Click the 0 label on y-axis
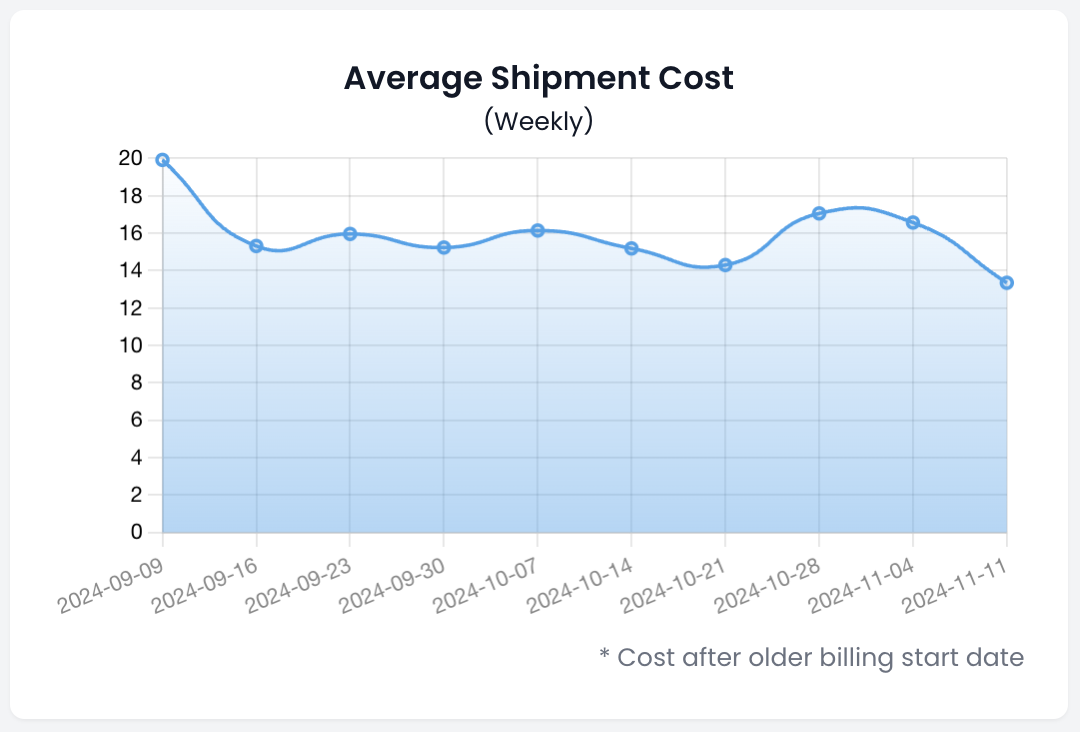 coord(136,533)
